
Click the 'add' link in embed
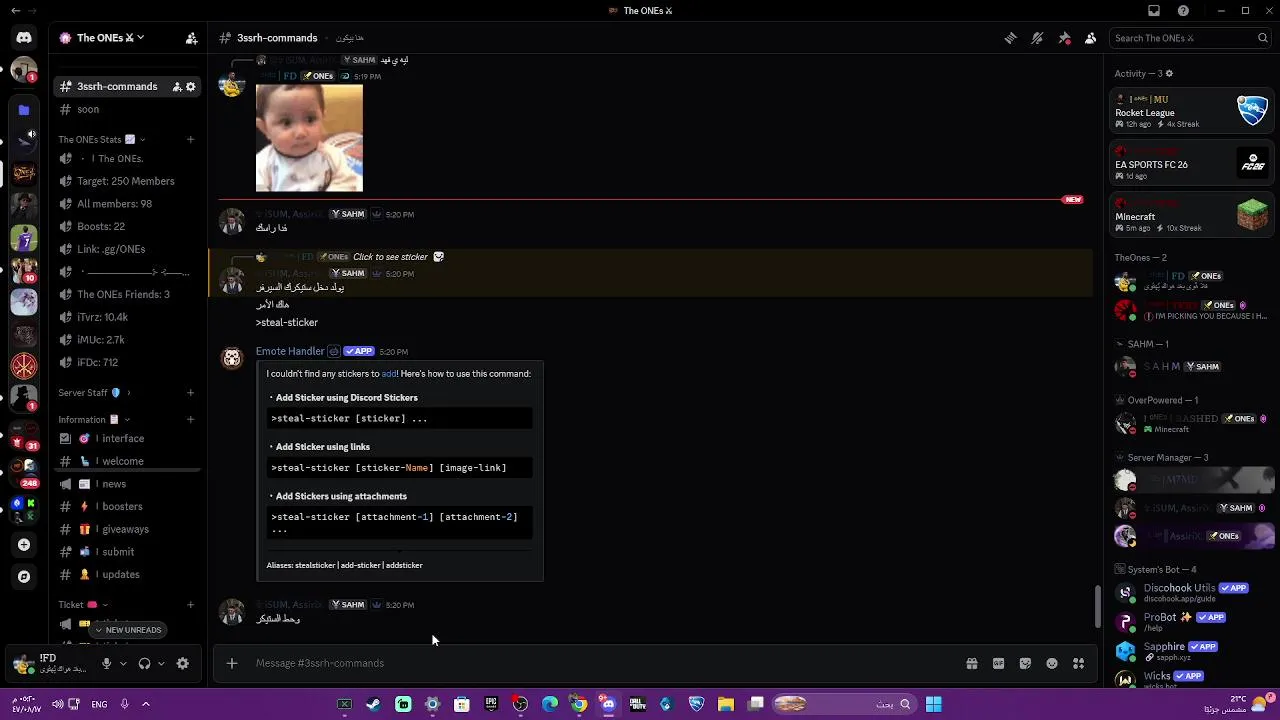coord(389,374)
